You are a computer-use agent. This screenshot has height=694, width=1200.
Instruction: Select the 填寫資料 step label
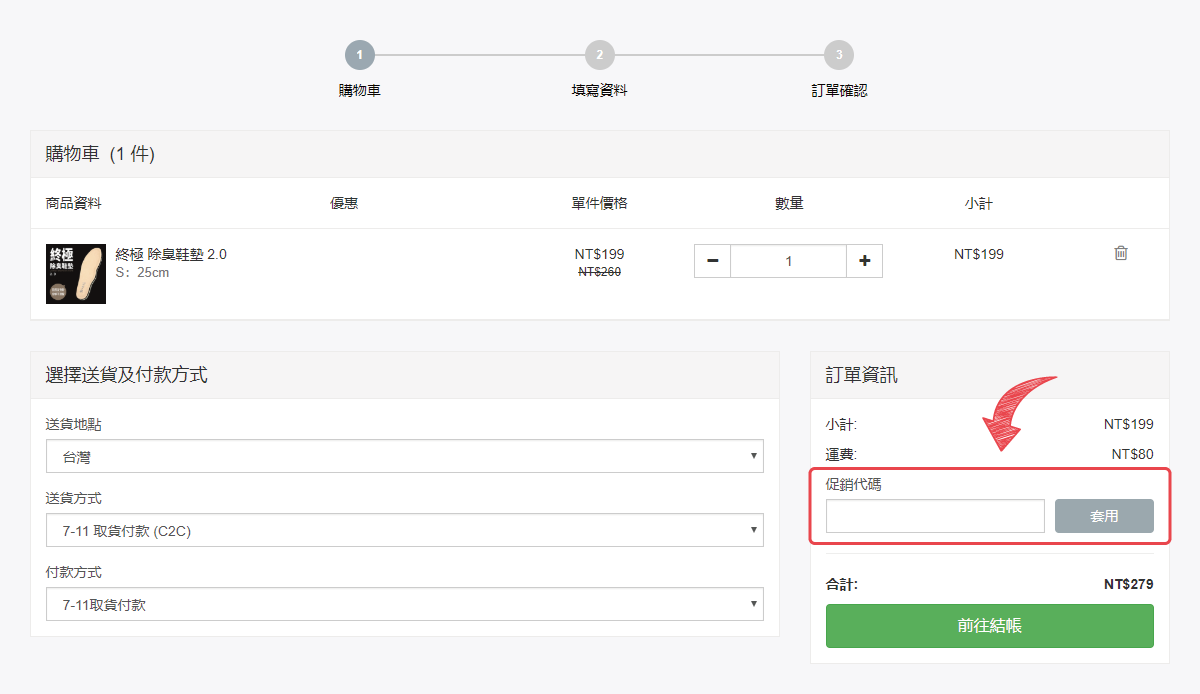tap(600, 91)
